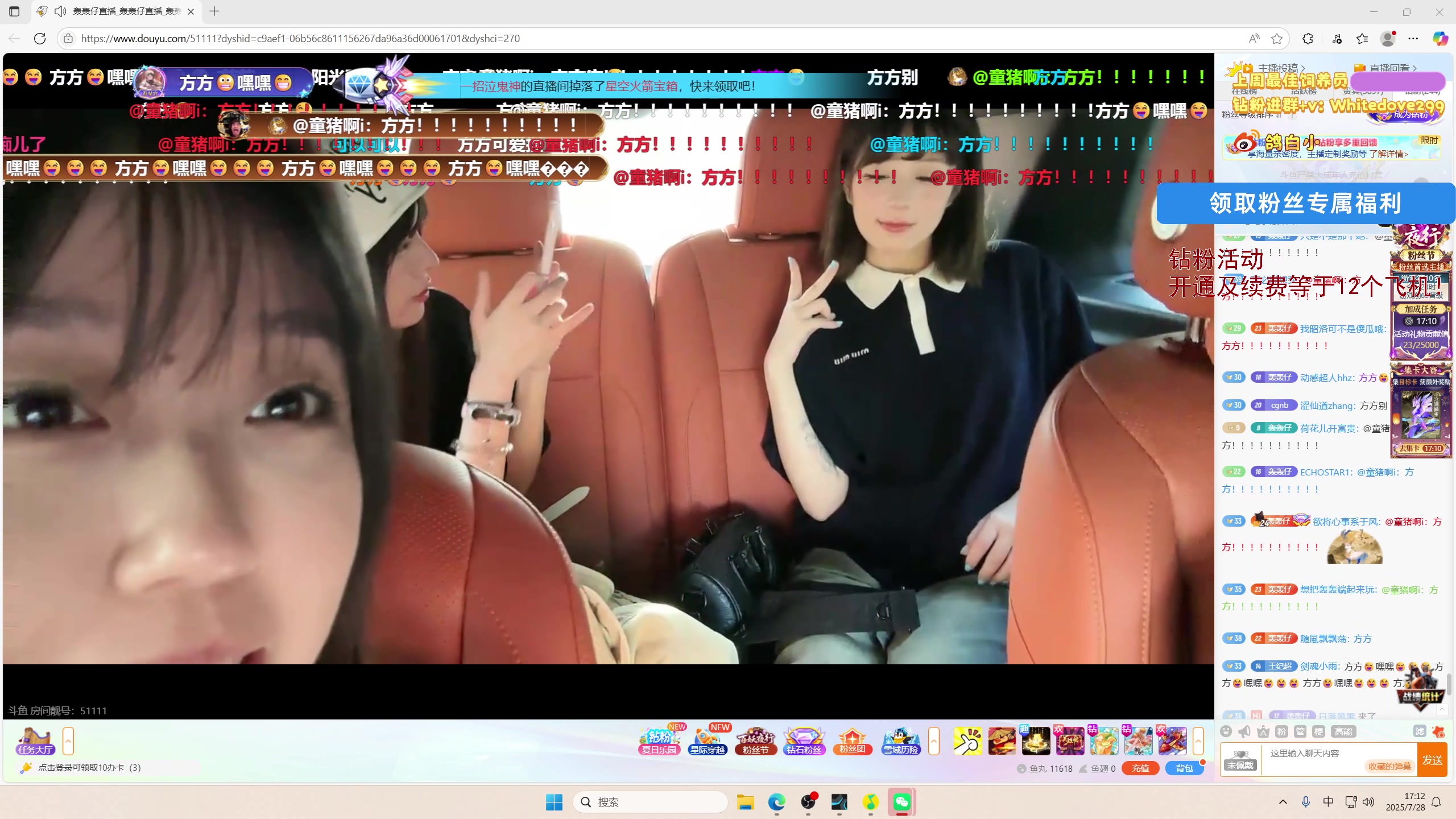The height and width of the screenshot is (819, 1456).
Task: Select the red airplane gift
Action: click(x=1173, y=741)
